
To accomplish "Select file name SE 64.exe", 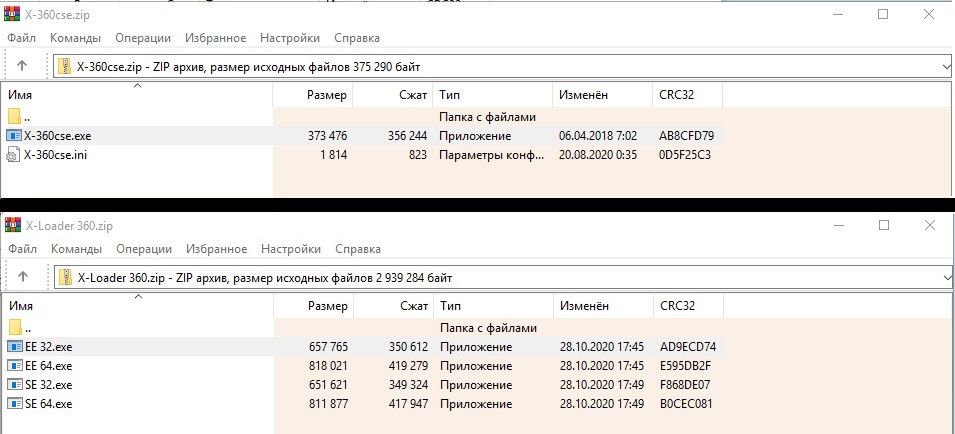I will 49,404.
